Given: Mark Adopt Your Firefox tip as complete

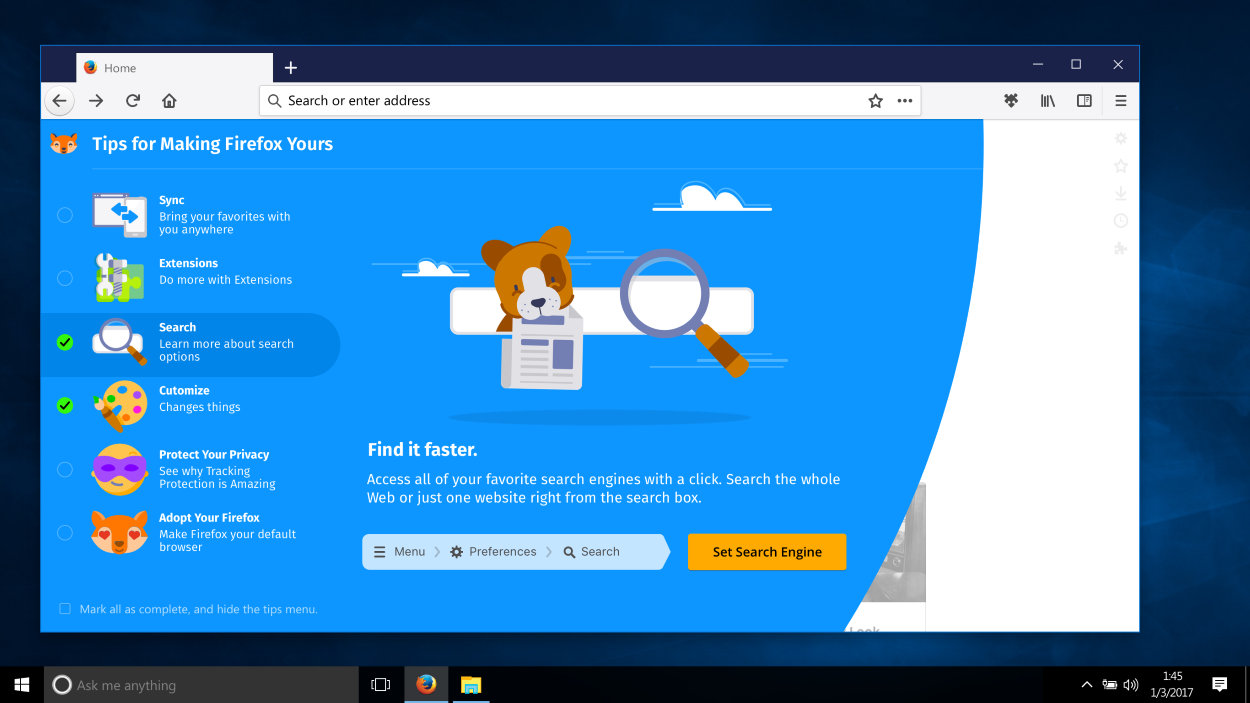Looking at the screenshot, I should 65,532.
